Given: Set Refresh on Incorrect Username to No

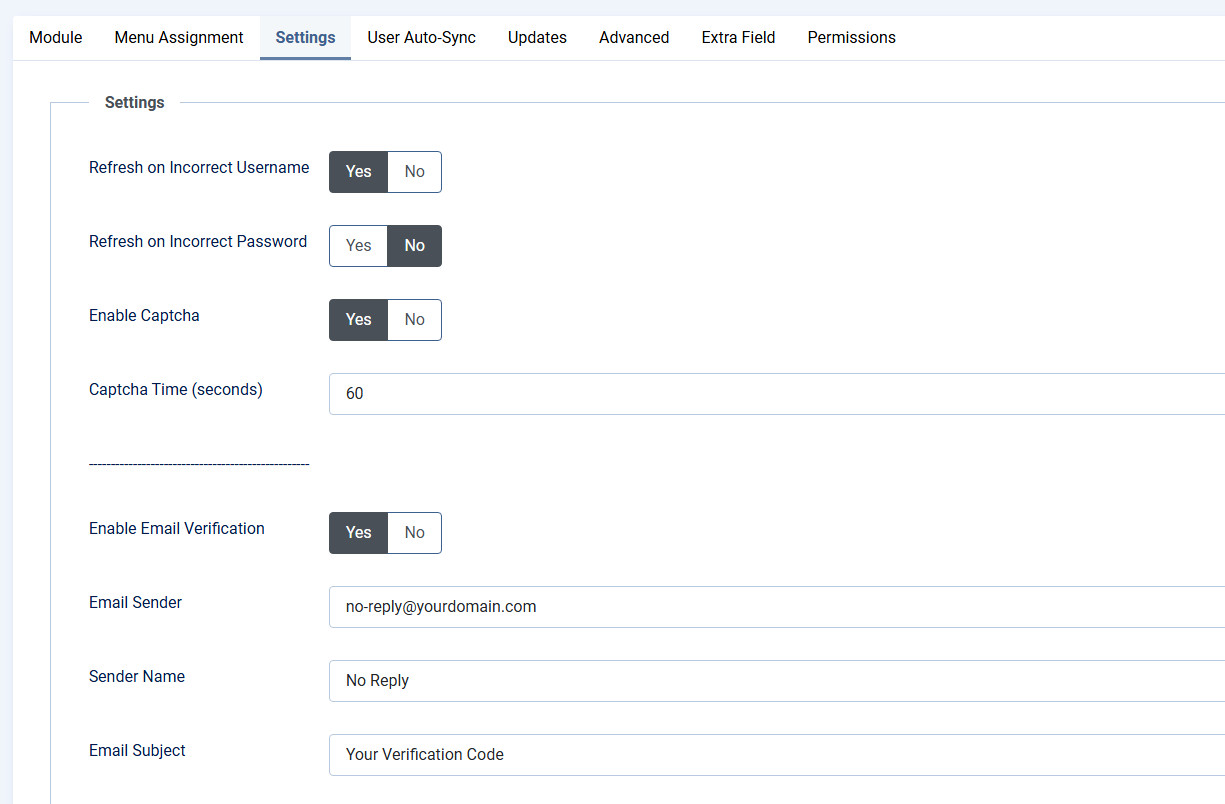Looking at the screenshot, I should tap(414, 172).
